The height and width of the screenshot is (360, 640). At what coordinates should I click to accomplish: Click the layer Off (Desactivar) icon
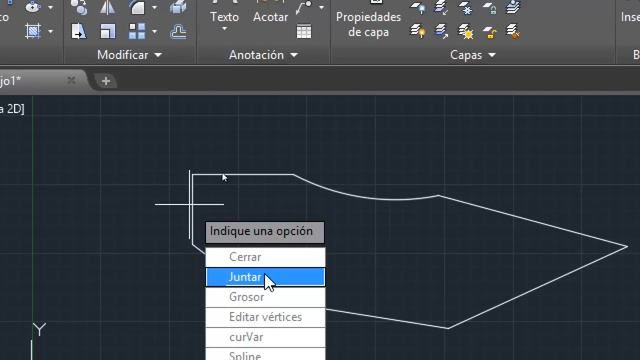(417, 7)
